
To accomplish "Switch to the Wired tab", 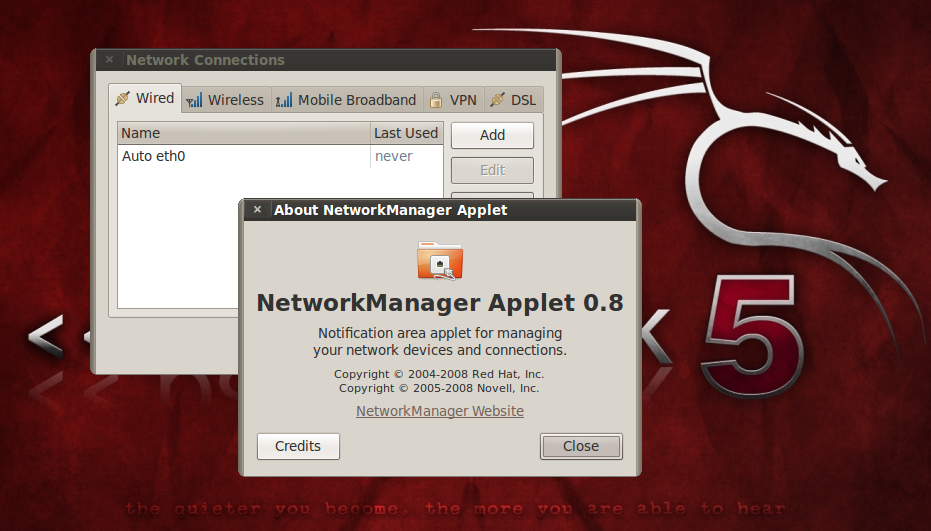I will [145, 98].
